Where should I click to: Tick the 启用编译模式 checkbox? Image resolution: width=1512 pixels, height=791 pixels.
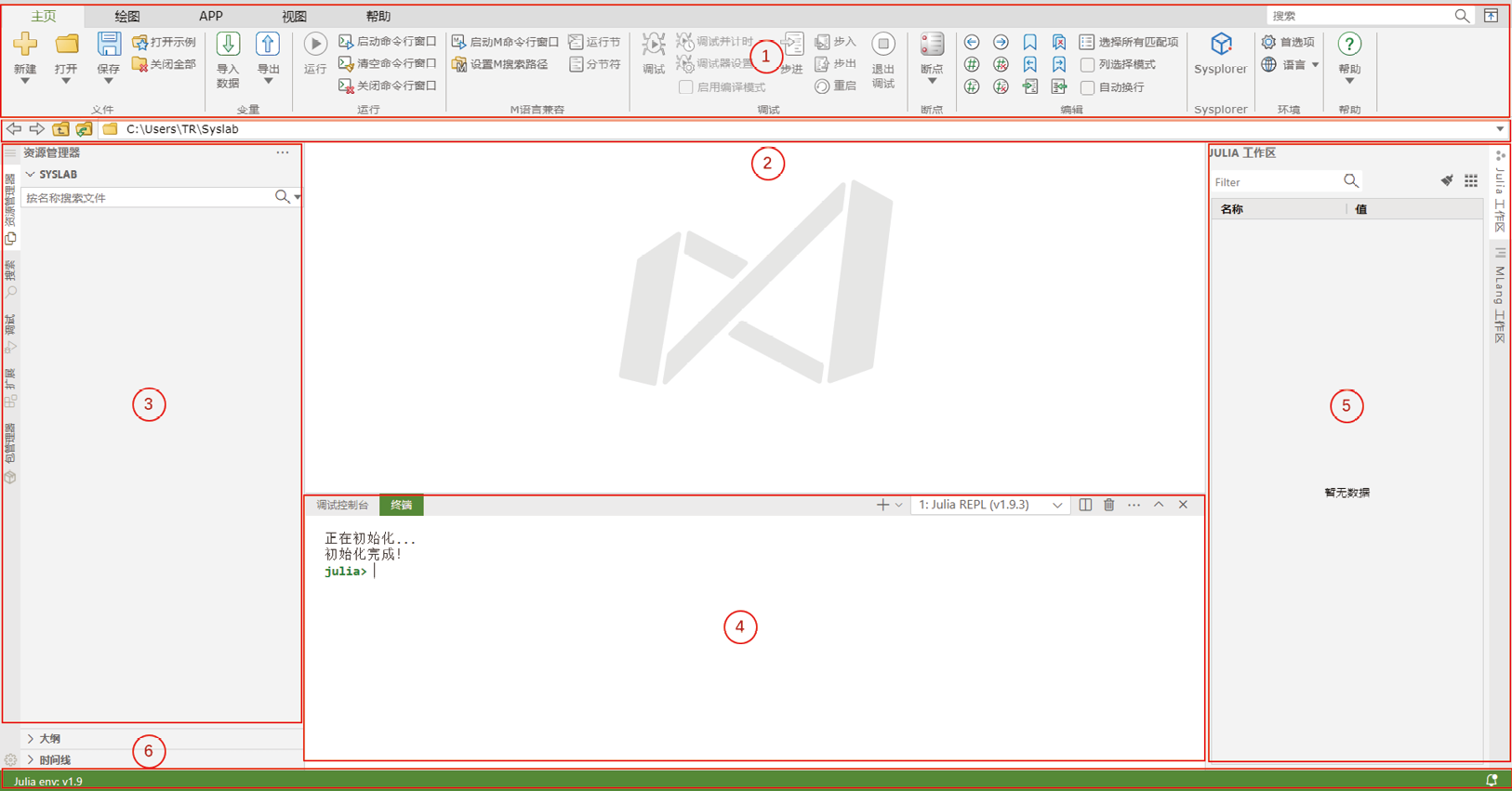coord(685,87)
